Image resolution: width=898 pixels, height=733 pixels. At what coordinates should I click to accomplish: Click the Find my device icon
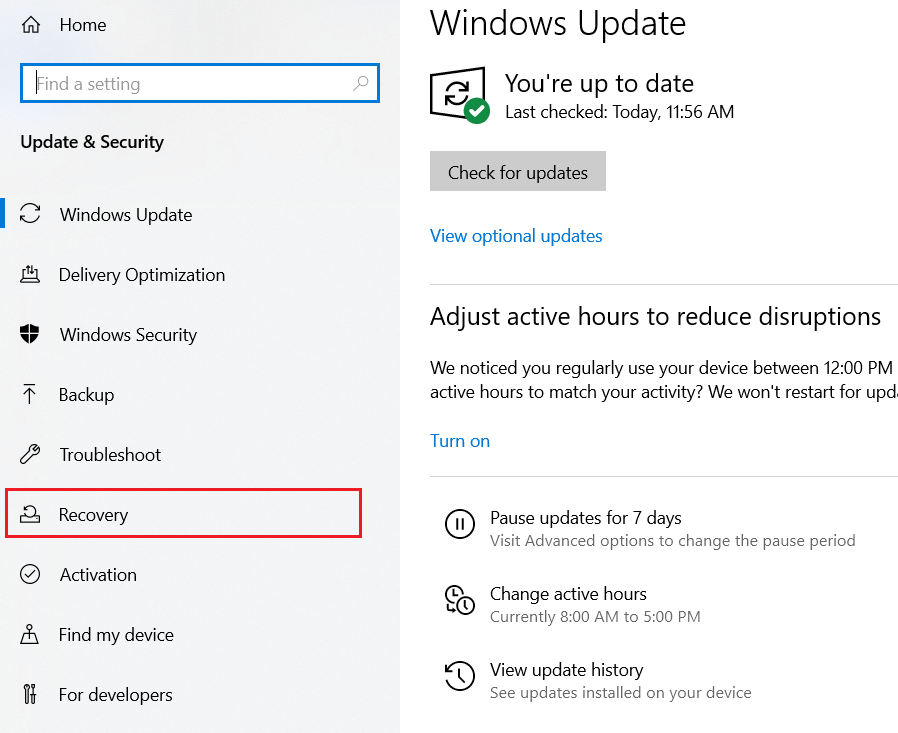(30, 634)
